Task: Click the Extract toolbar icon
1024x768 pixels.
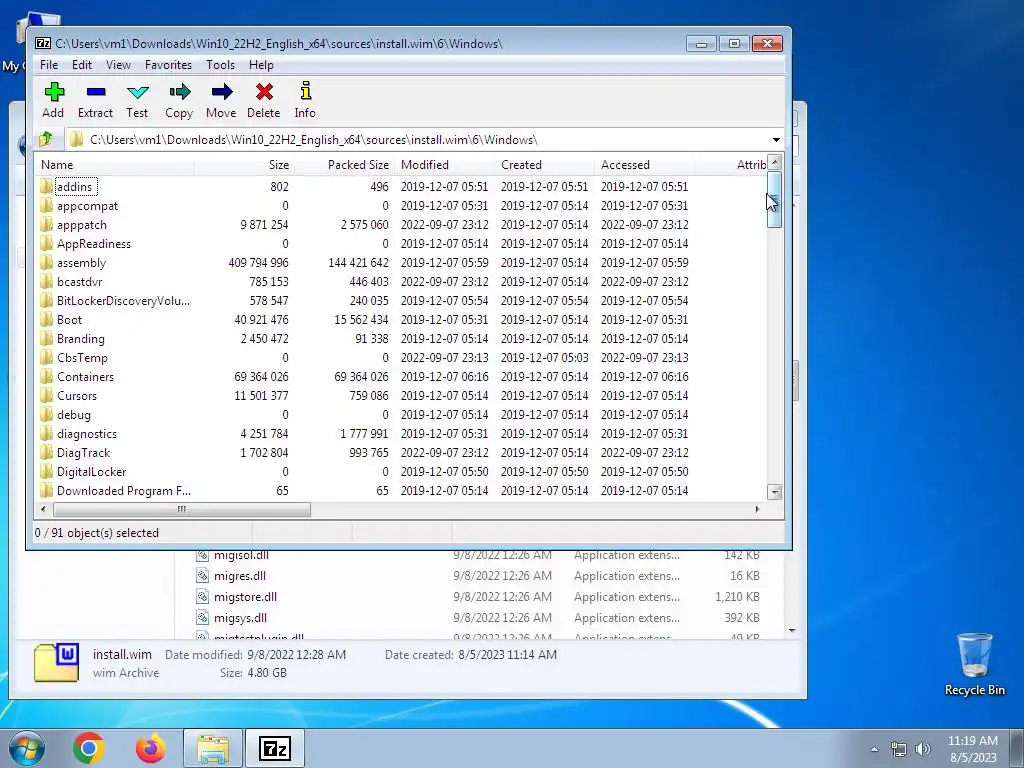Action: tap(95, 92)
